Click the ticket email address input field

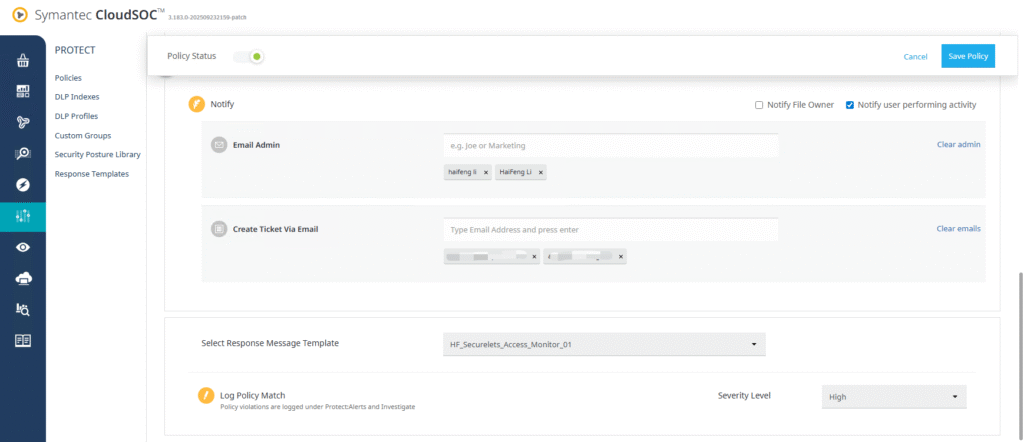[610, 230]
